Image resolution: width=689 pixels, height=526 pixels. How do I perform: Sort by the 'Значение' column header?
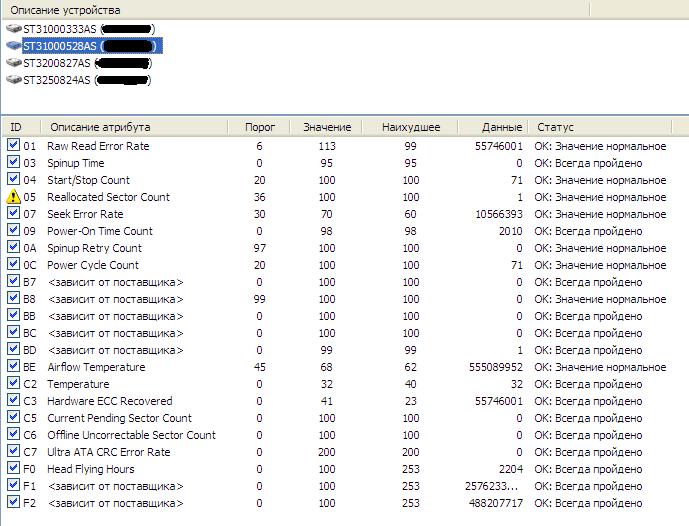pos(326,127)
